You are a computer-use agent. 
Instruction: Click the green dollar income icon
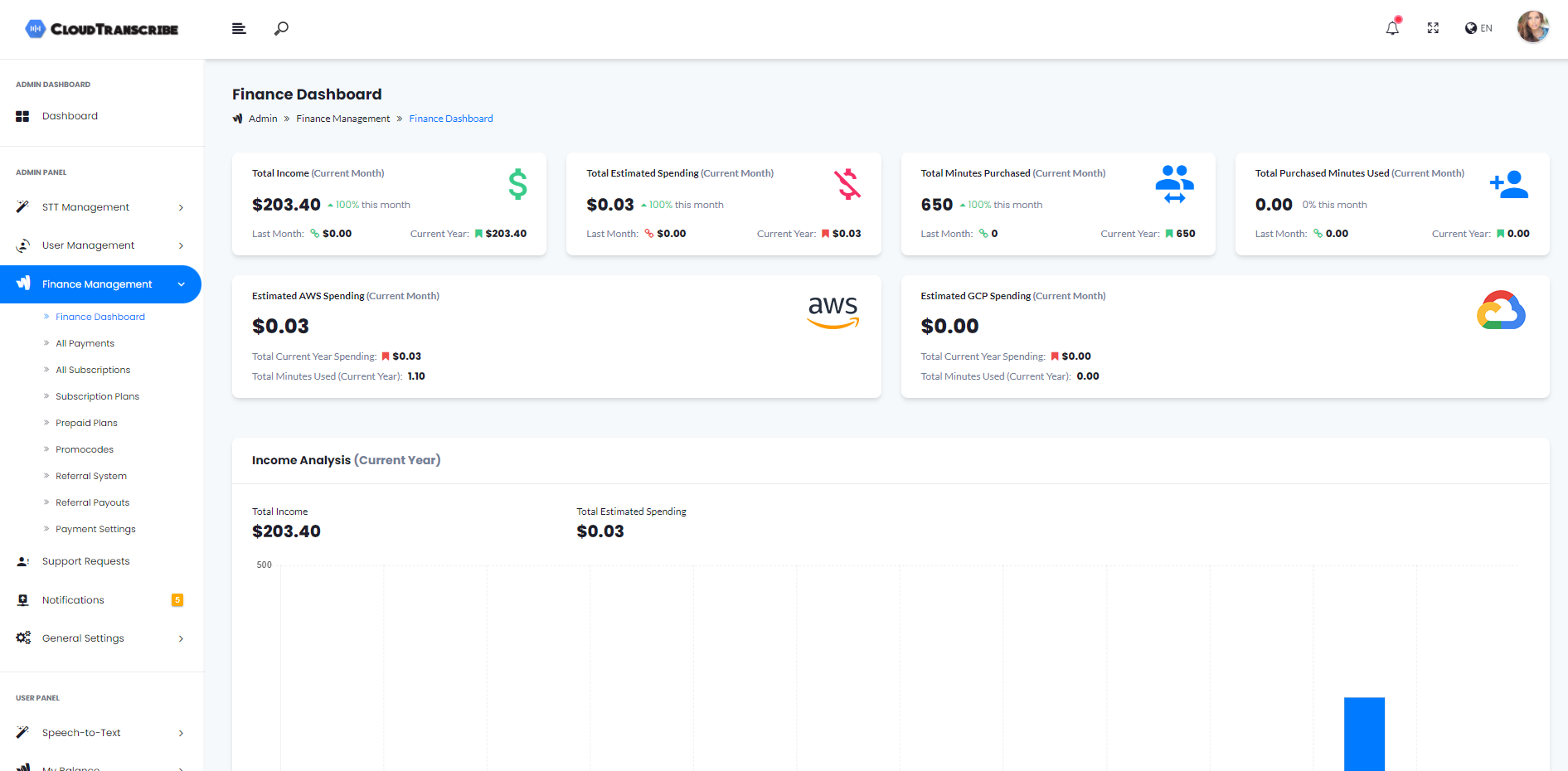517,184
